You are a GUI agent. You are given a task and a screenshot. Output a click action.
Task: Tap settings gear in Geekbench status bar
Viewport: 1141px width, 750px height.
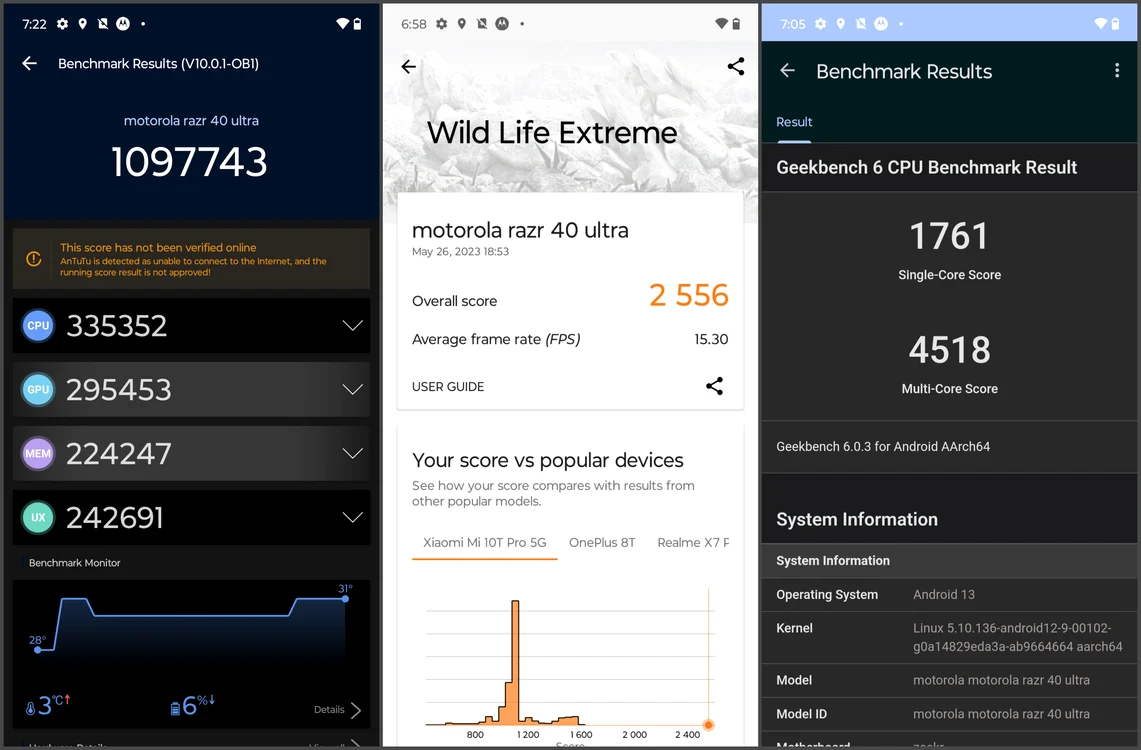(x=821, y=24)
